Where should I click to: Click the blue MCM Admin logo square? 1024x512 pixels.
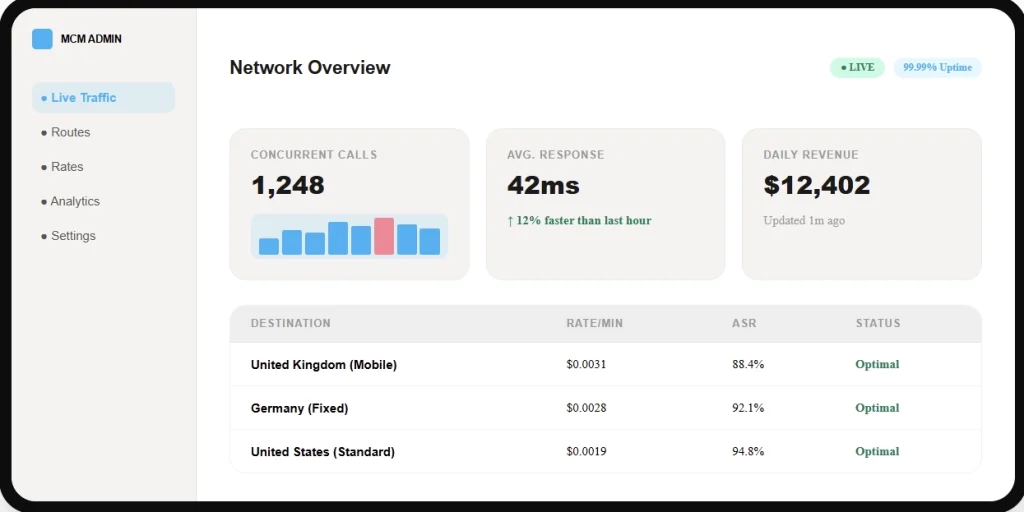click(42, 39)
